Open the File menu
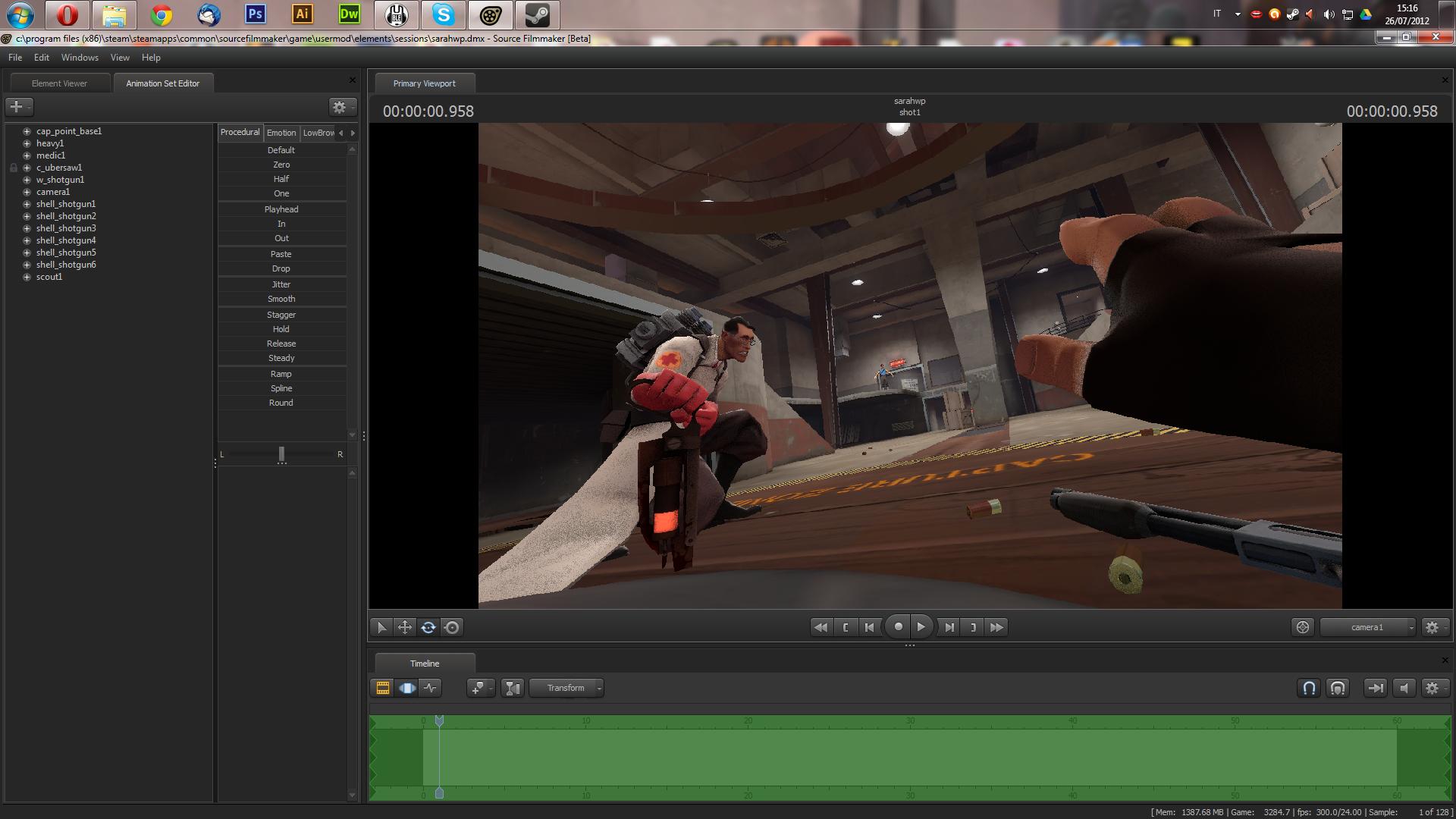1456x819 pixels. (x=15, y=58)
